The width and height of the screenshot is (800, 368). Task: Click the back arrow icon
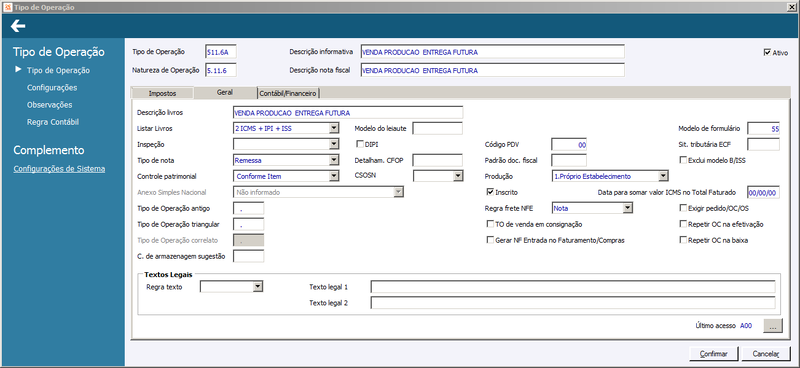pyautogui.click(x=18, y=26)
